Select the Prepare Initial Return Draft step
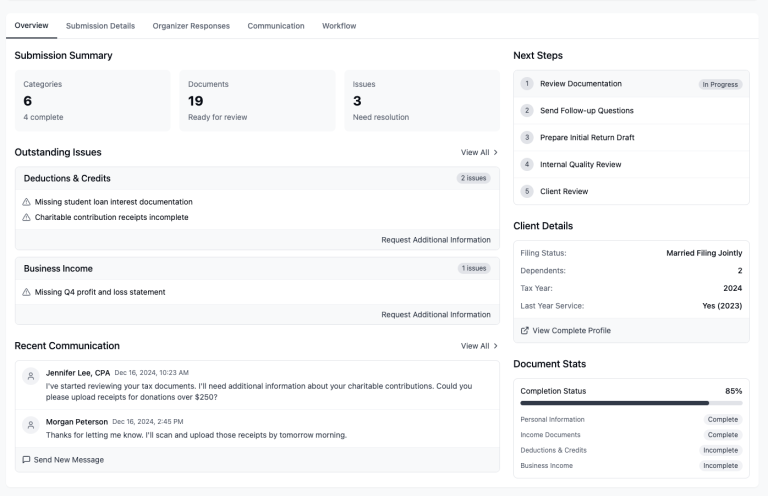 point(586,137)
